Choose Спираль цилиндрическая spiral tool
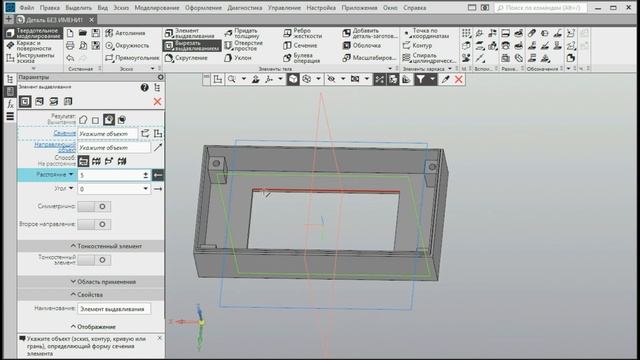The image size is (640, 360). click(x=429, y=58)
